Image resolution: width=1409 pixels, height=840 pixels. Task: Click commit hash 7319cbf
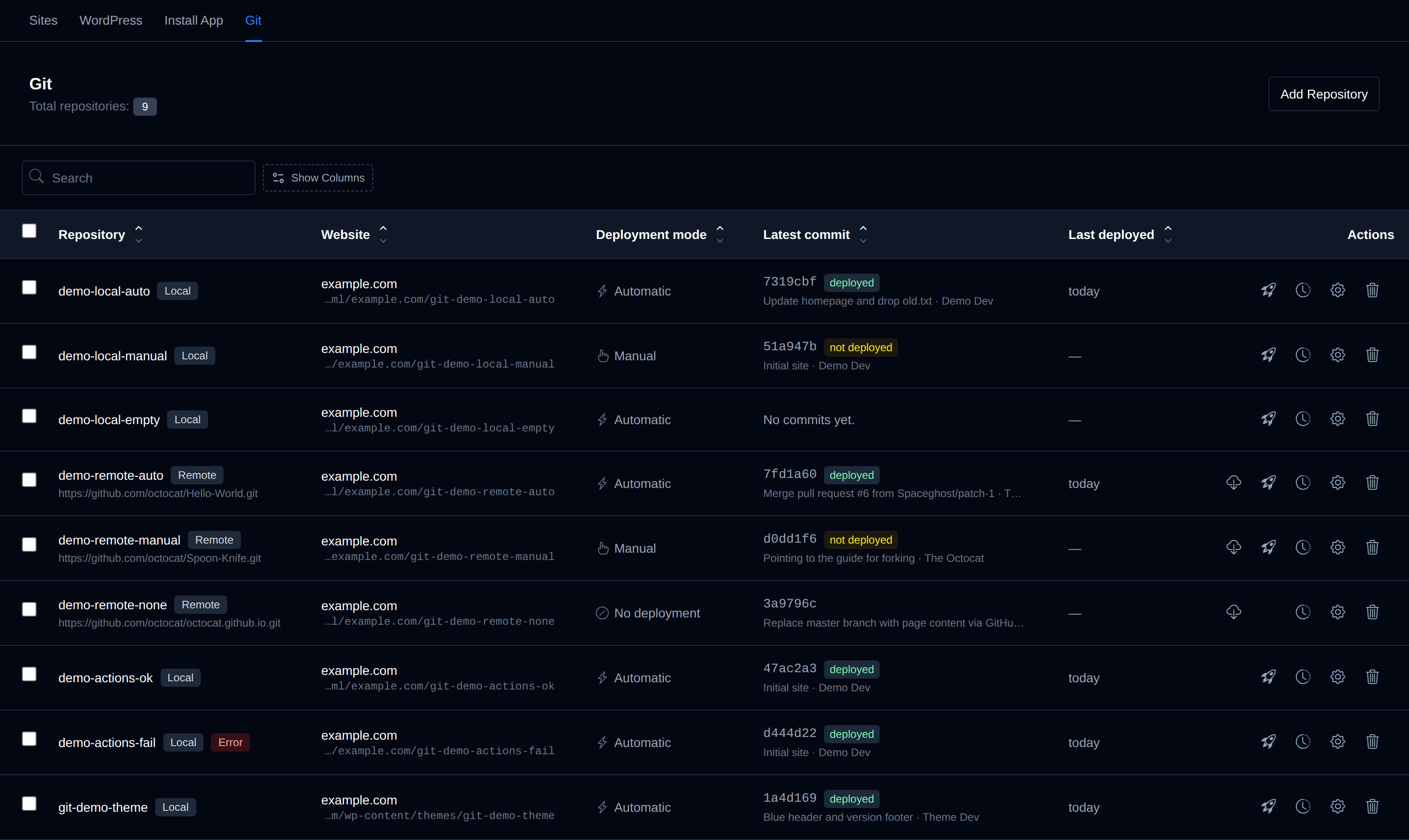(x=789, y=281)
